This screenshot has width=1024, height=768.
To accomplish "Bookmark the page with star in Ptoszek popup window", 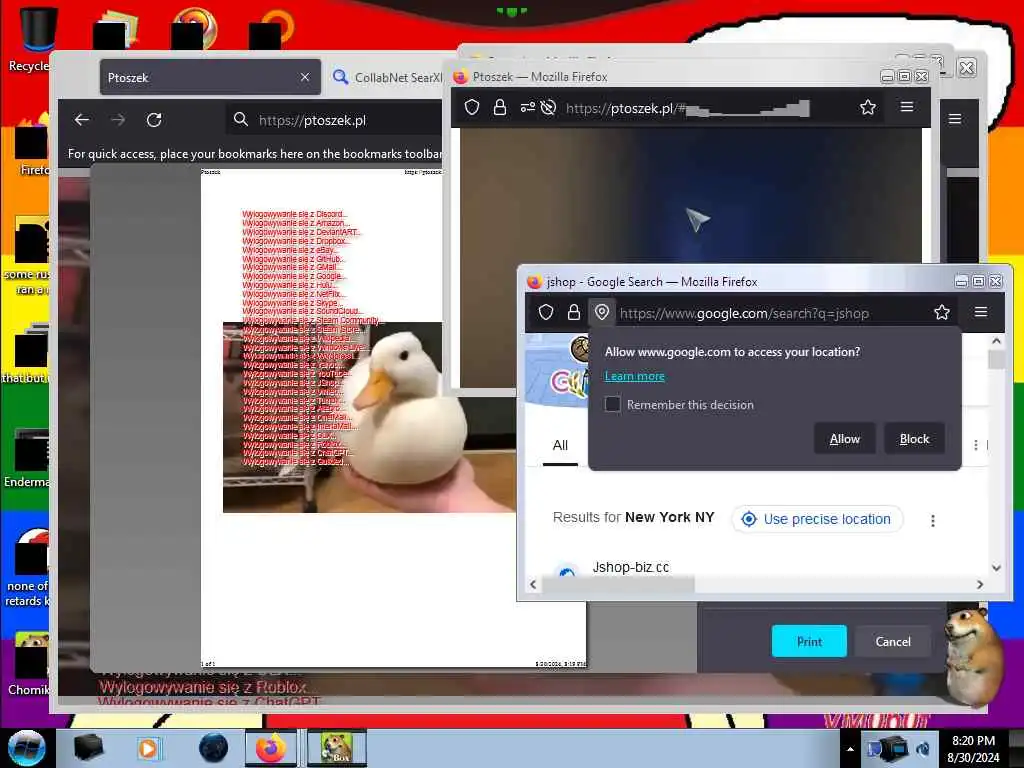I will coord(867,107).
